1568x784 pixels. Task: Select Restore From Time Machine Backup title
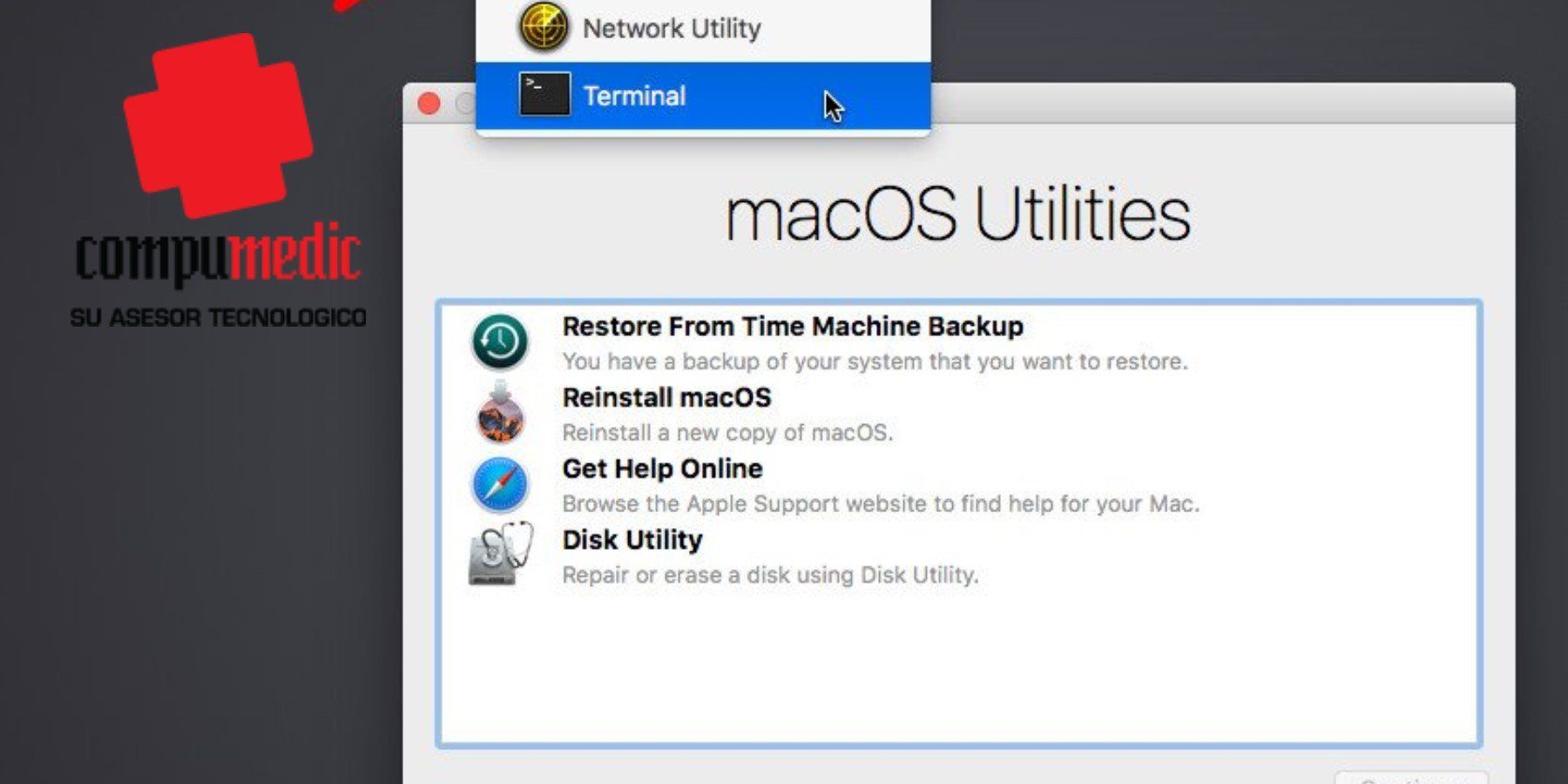[793, 327]
